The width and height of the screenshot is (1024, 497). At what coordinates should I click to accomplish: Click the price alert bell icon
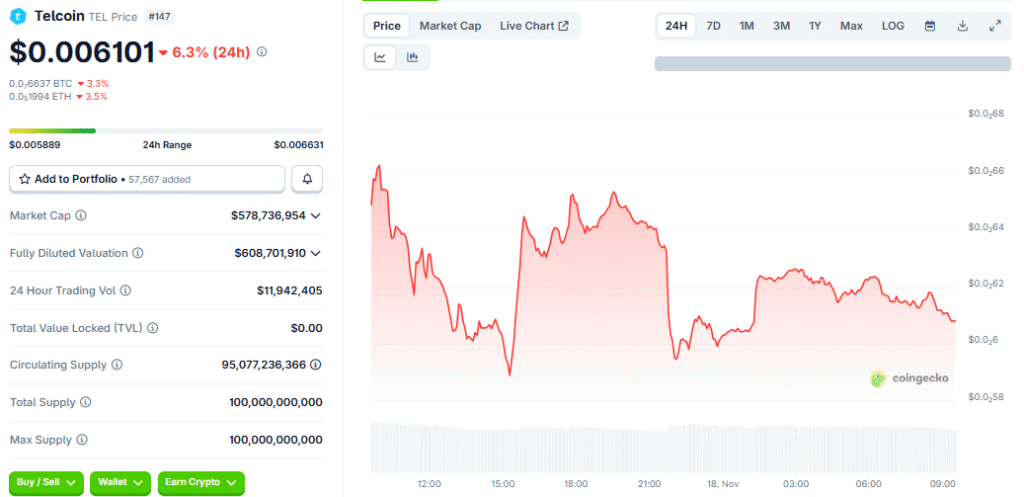pyautogui.click(x=307, y=179)
